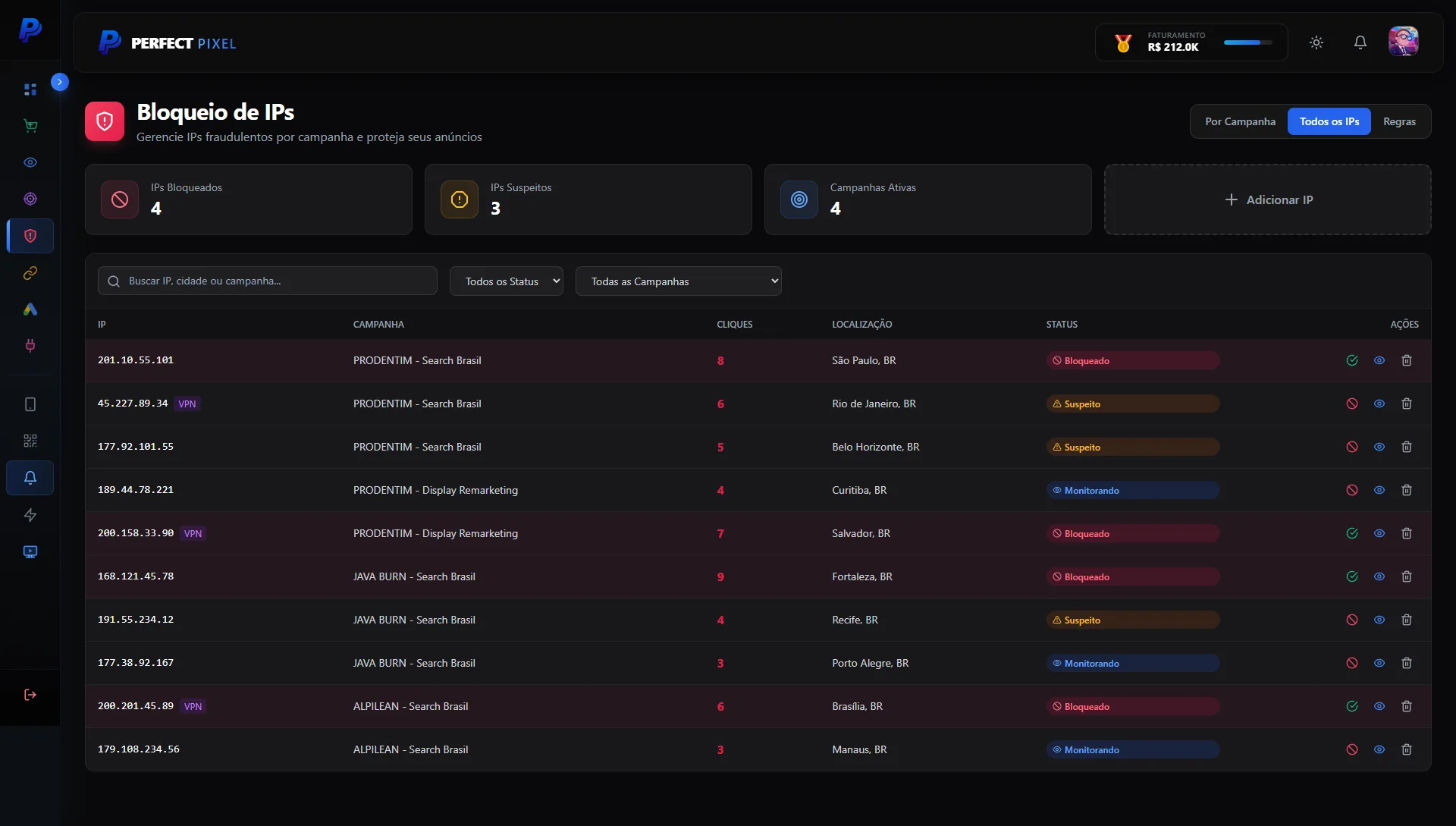Screen dimensions: 1456x826
Task: Click the Faturamento progress bar in the header
Action: tap(1247, 42)
